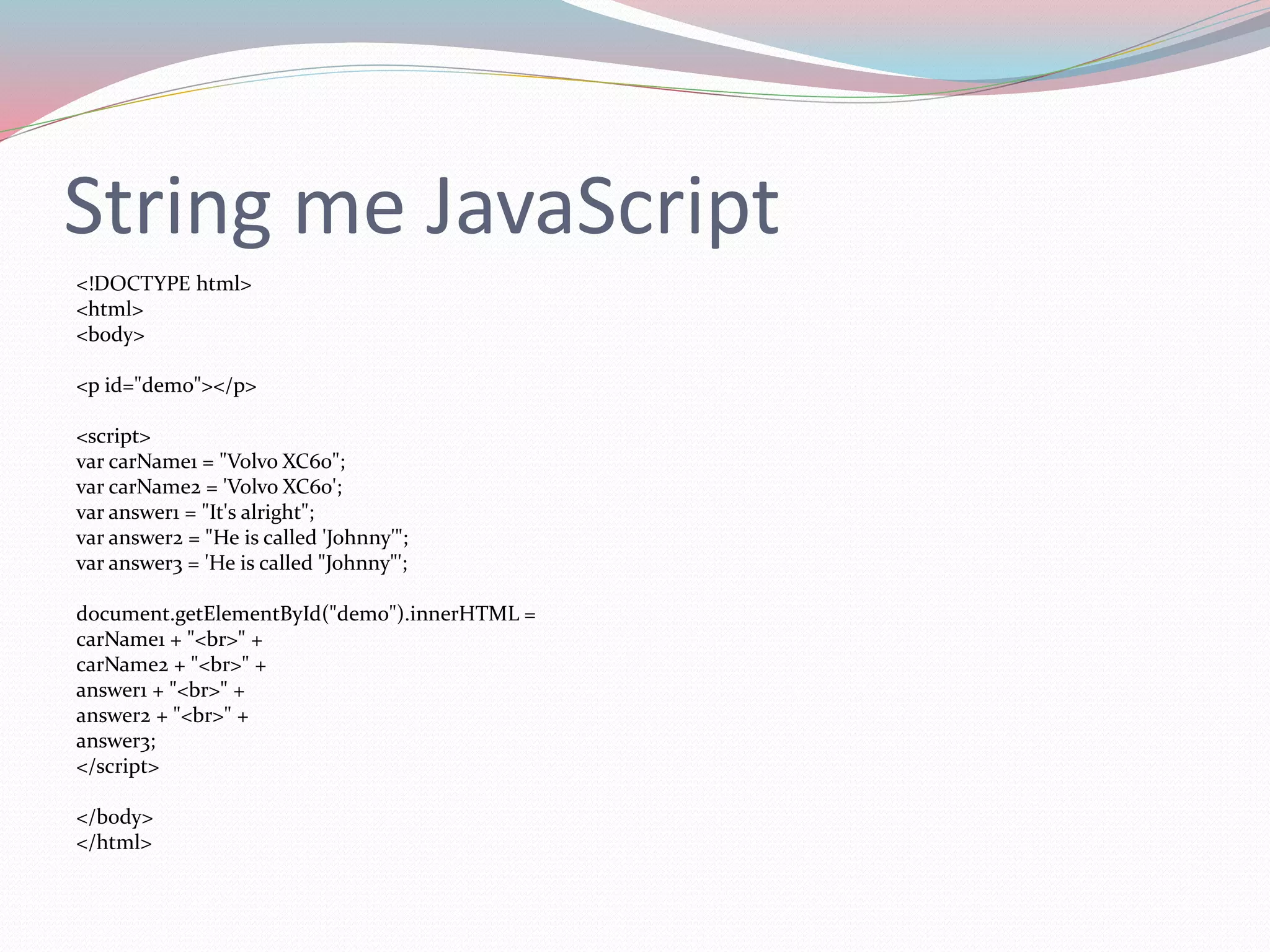The width and height of the screenshot is (1270, 952).
Task: Click the opening '<html>' tag line
Action: 110,309
